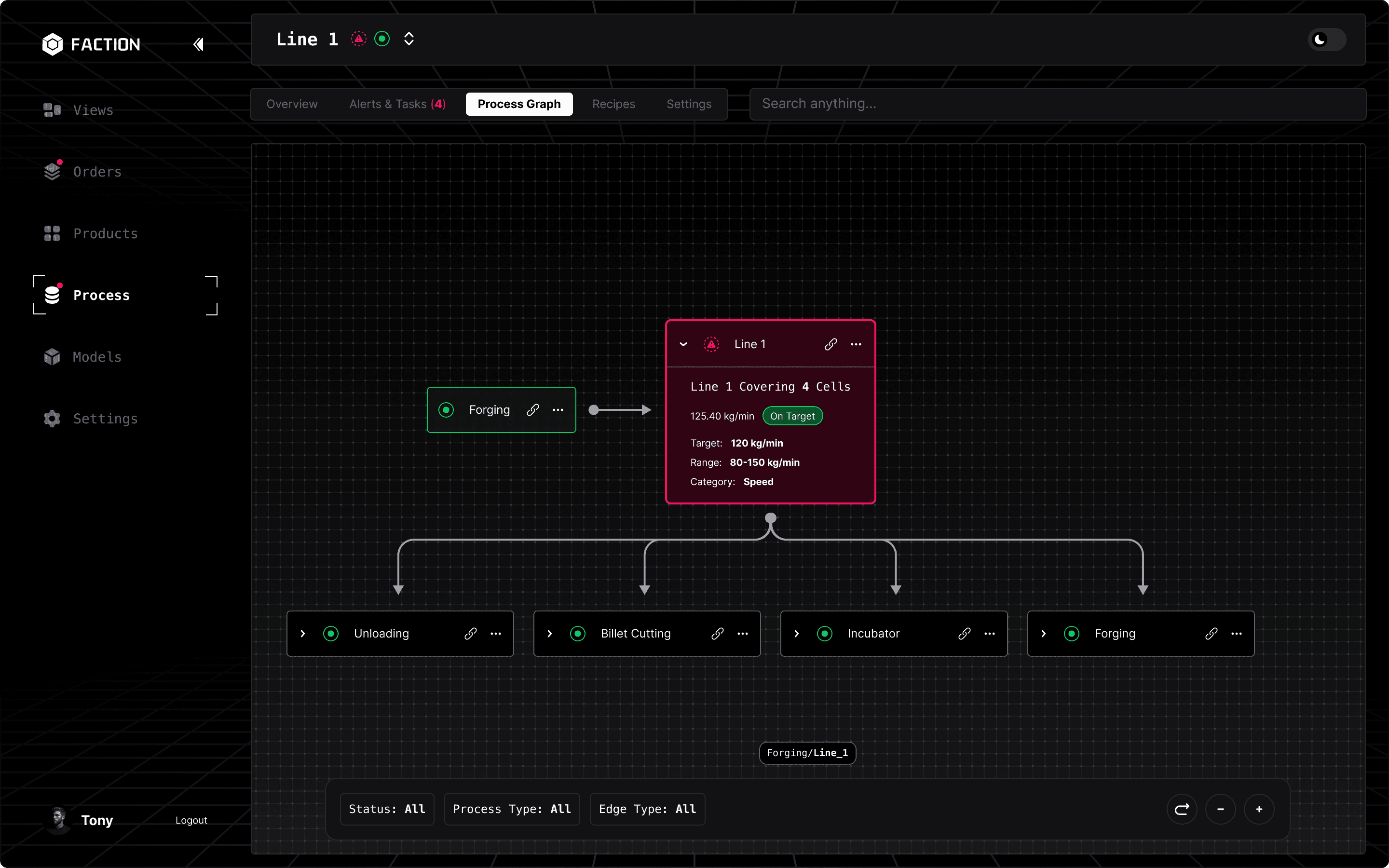Viewport: 1389px width, 868px height.
Task: Click the status indicator on Billet Cutting node
Action: [577, 634]
